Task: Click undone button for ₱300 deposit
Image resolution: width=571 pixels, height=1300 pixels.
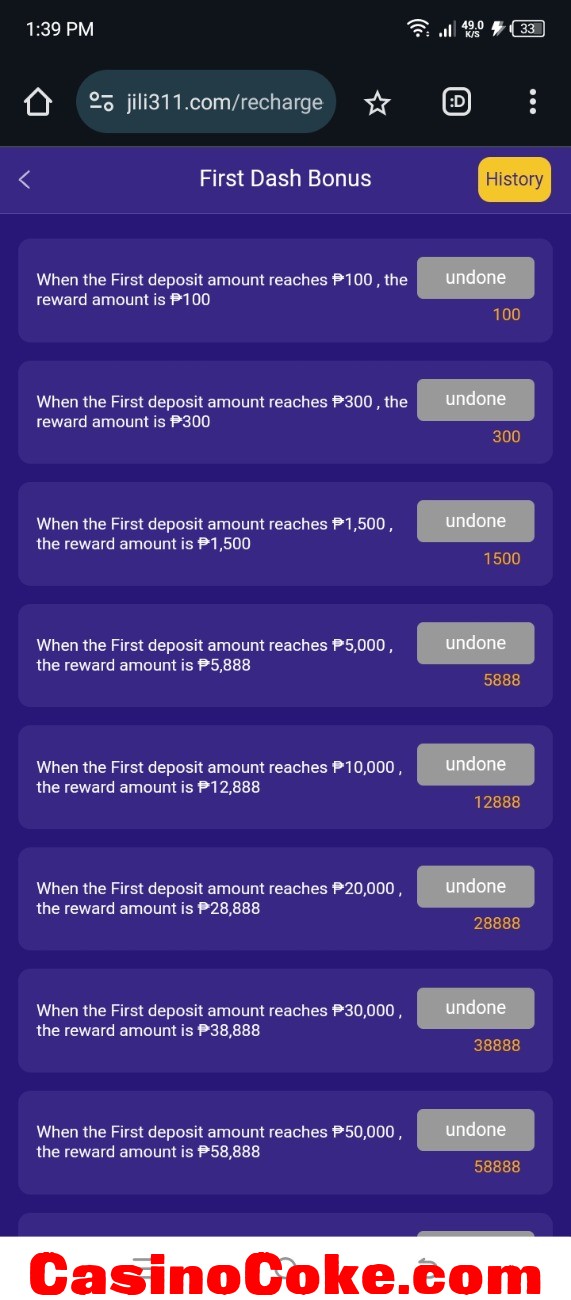Action: tap(476, 400)
